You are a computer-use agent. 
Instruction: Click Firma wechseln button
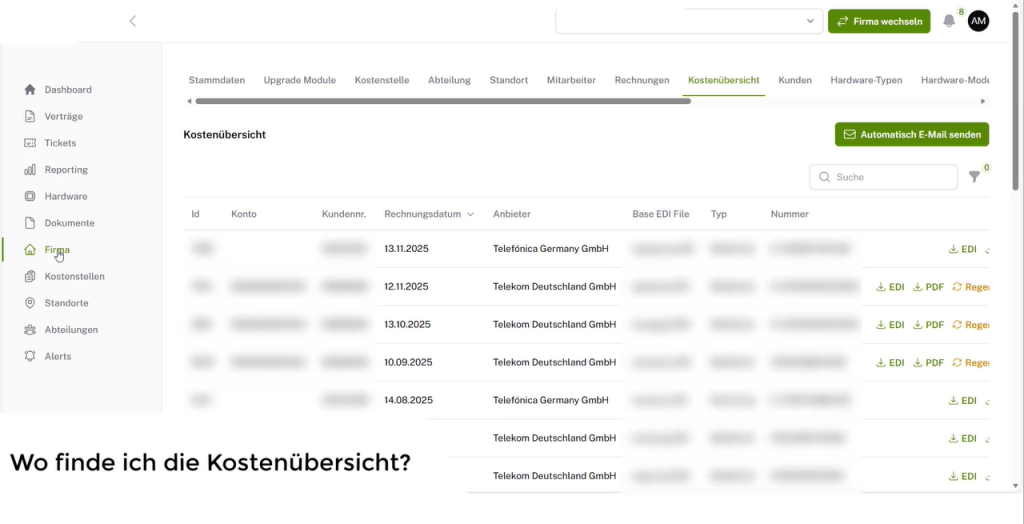pyautogui.click(x=878, y=21)
